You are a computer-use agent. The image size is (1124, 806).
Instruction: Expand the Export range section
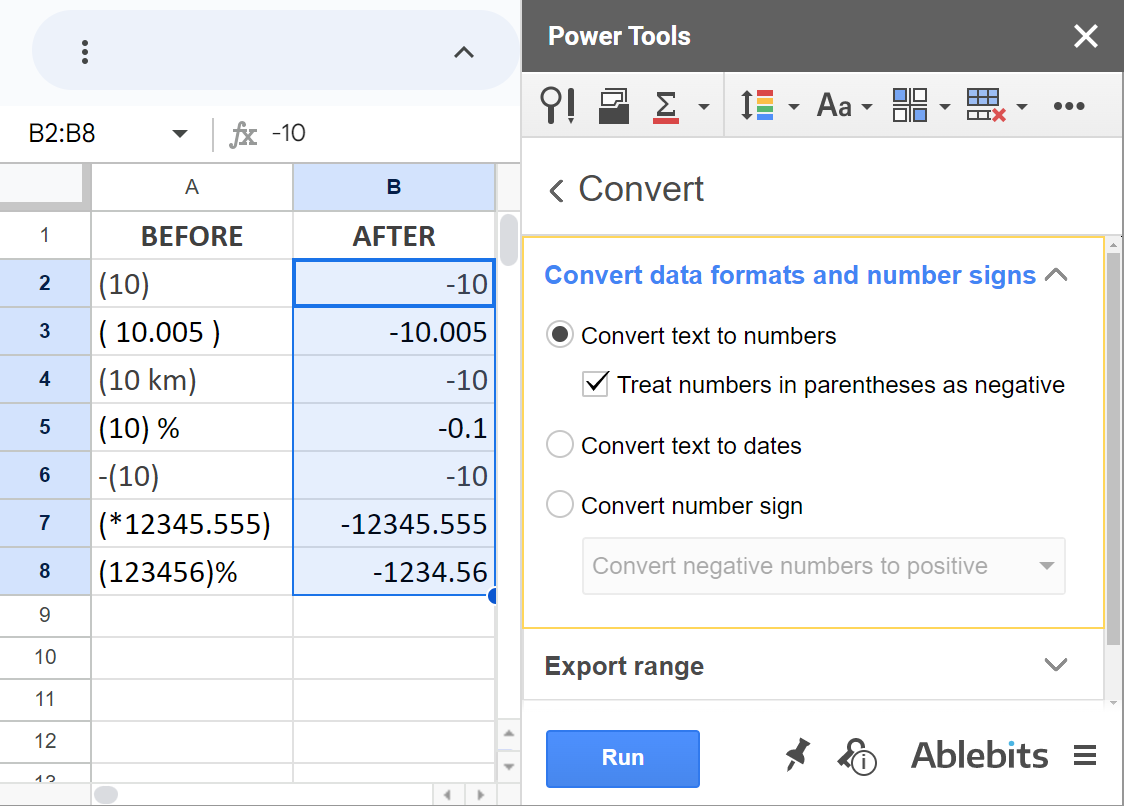1056,664
